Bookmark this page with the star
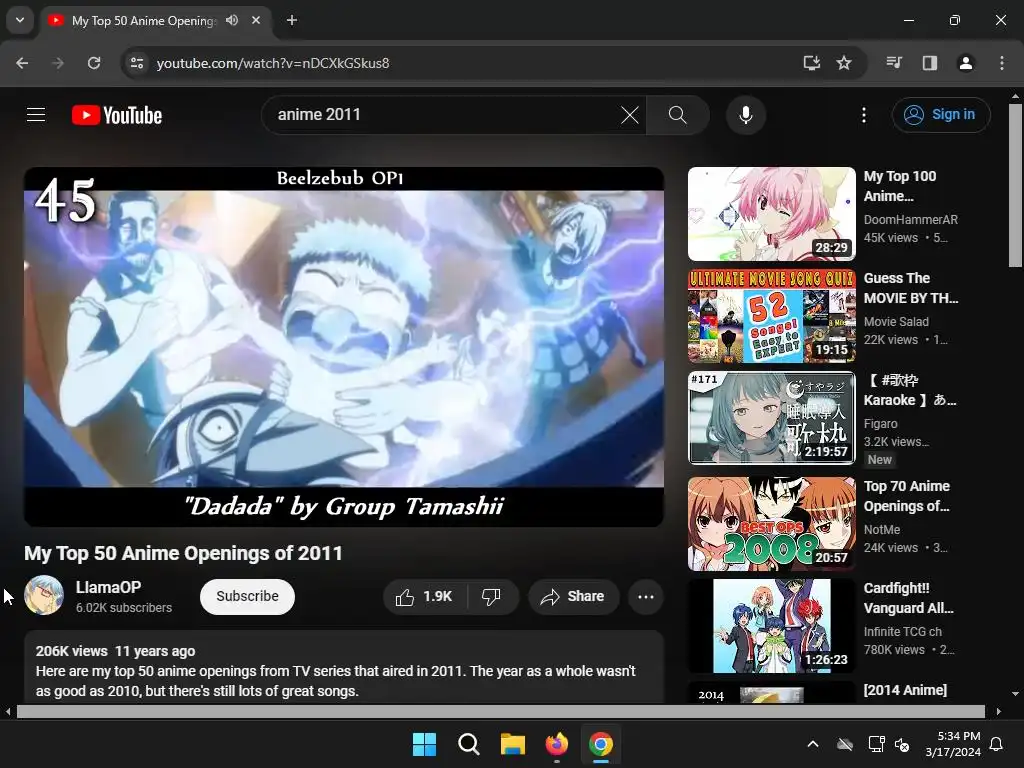This screenshot has width=1024, height=768. (844, 63)
